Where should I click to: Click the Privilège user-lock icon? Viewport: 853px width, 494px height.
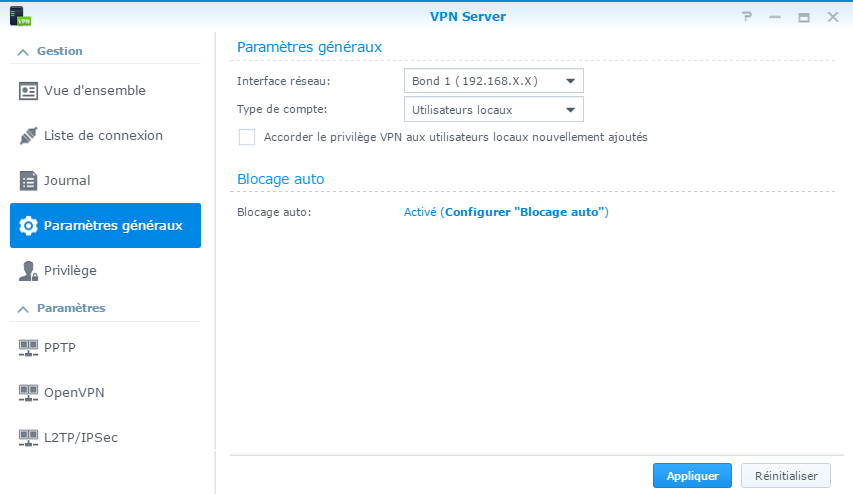28,271
